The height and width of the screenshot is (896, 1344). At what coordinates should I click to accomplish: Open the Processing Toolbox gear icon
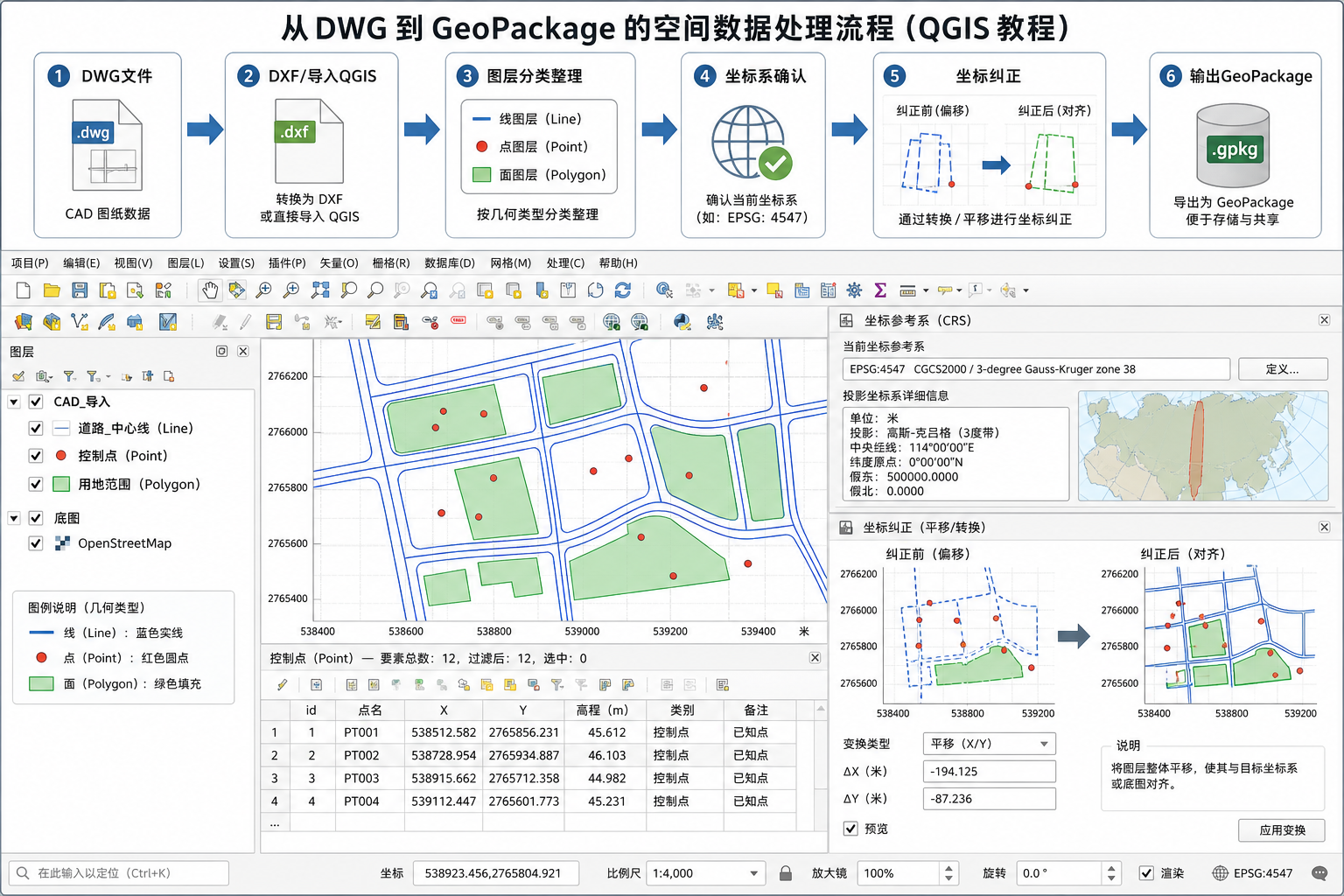point(854,290)
